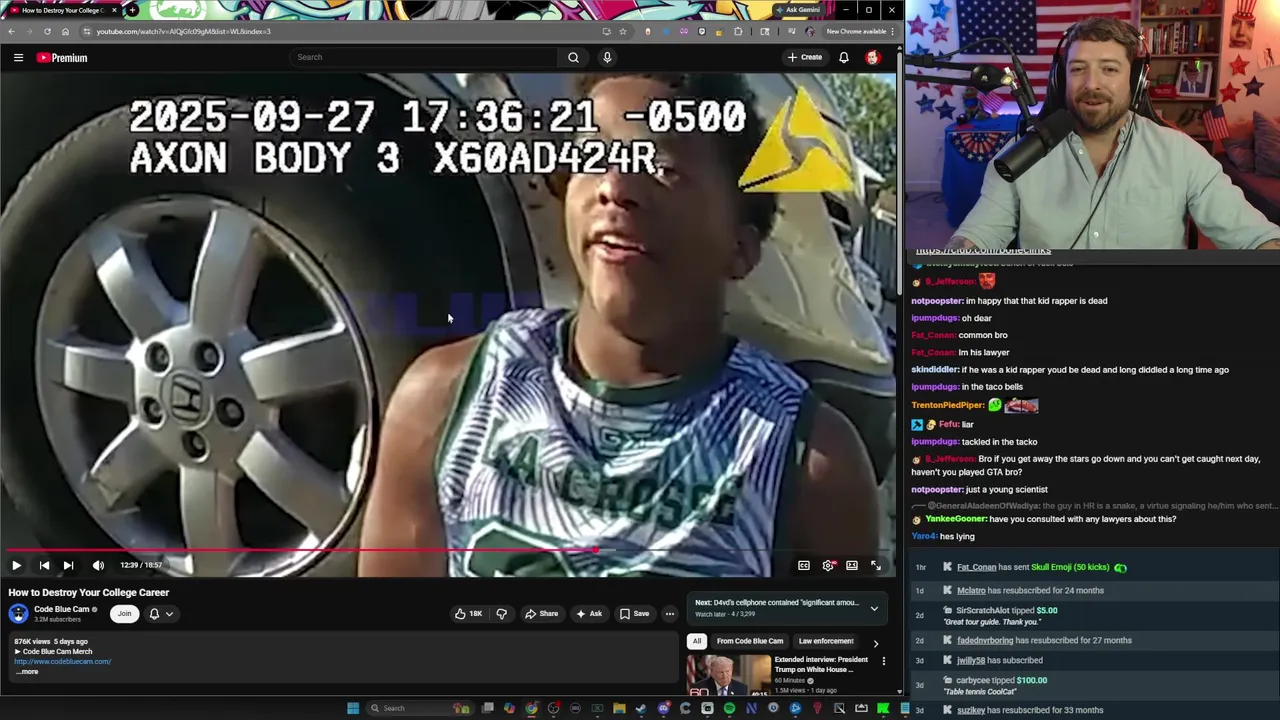Open YouTube notifications bell in header
This screenshot has width=1280, height=720.
tap(844, 58)
